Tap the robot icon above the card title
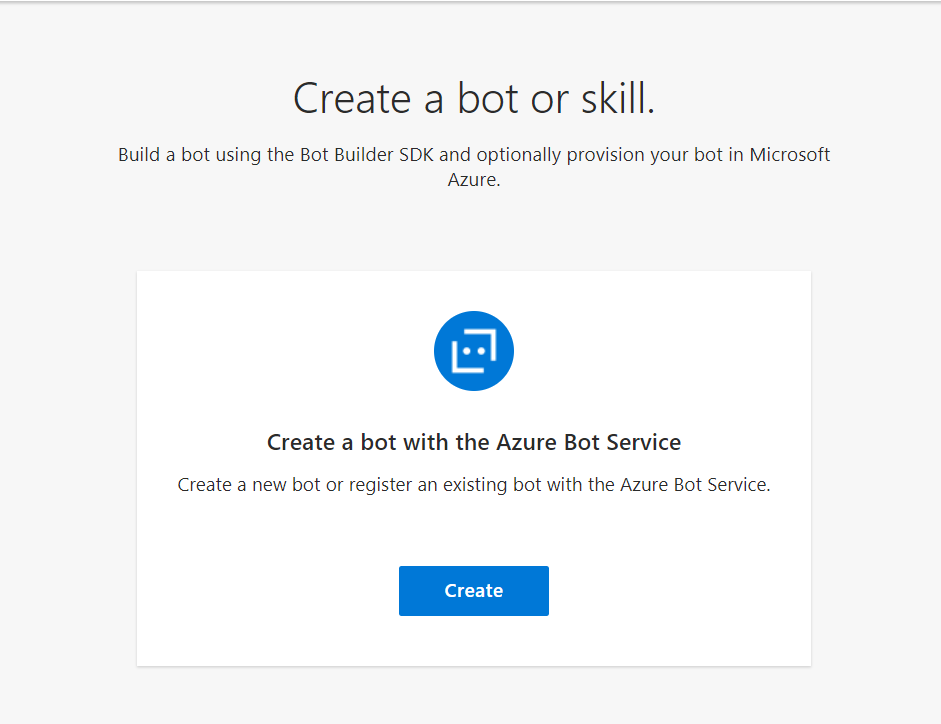This screenshot has height=724, width=941. pos(473,350)
